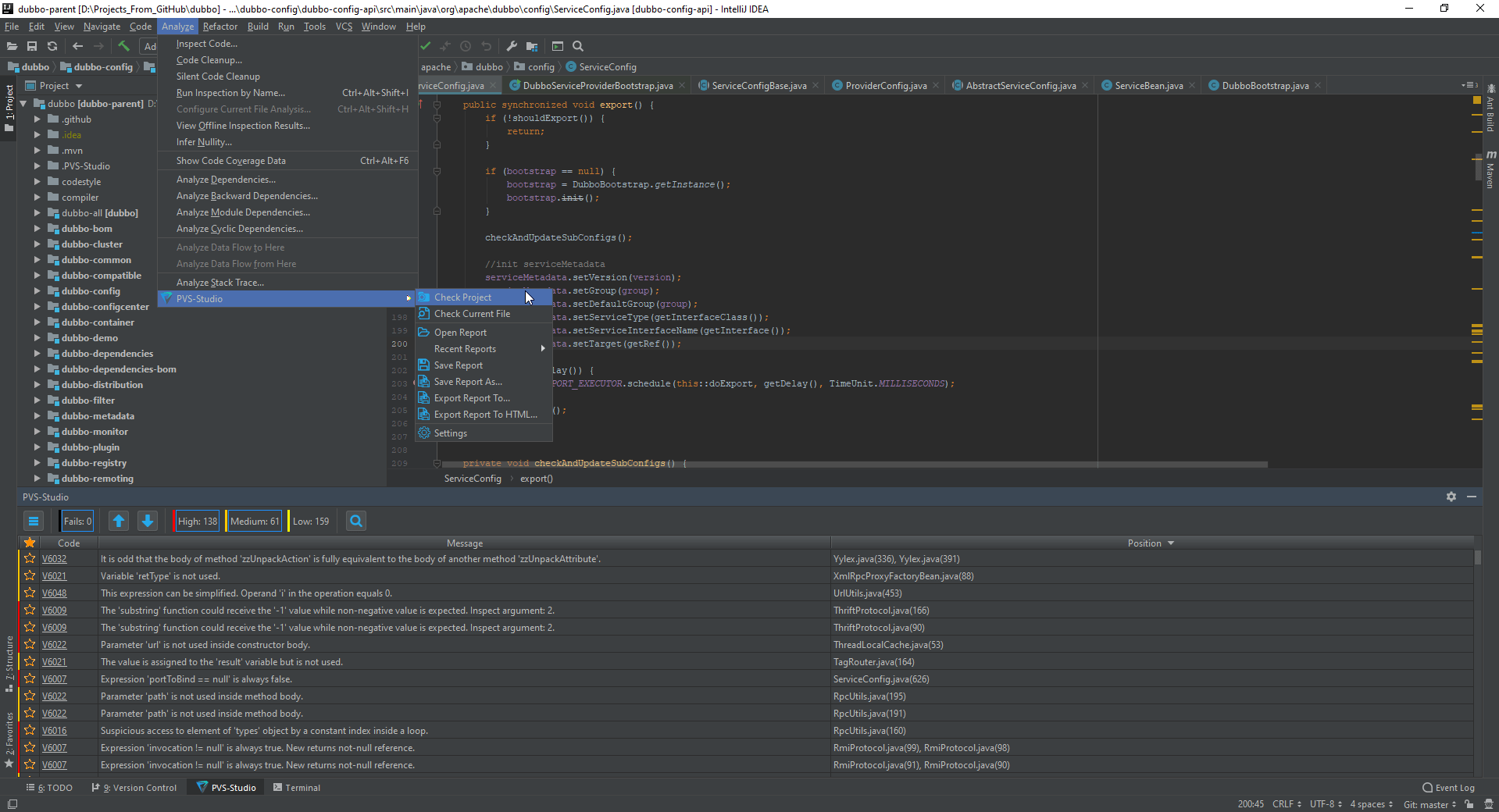Click the Open folder toolbar icon
Image resolution: width=1499 pixels, height=812 pixels.
pos(12,46)
